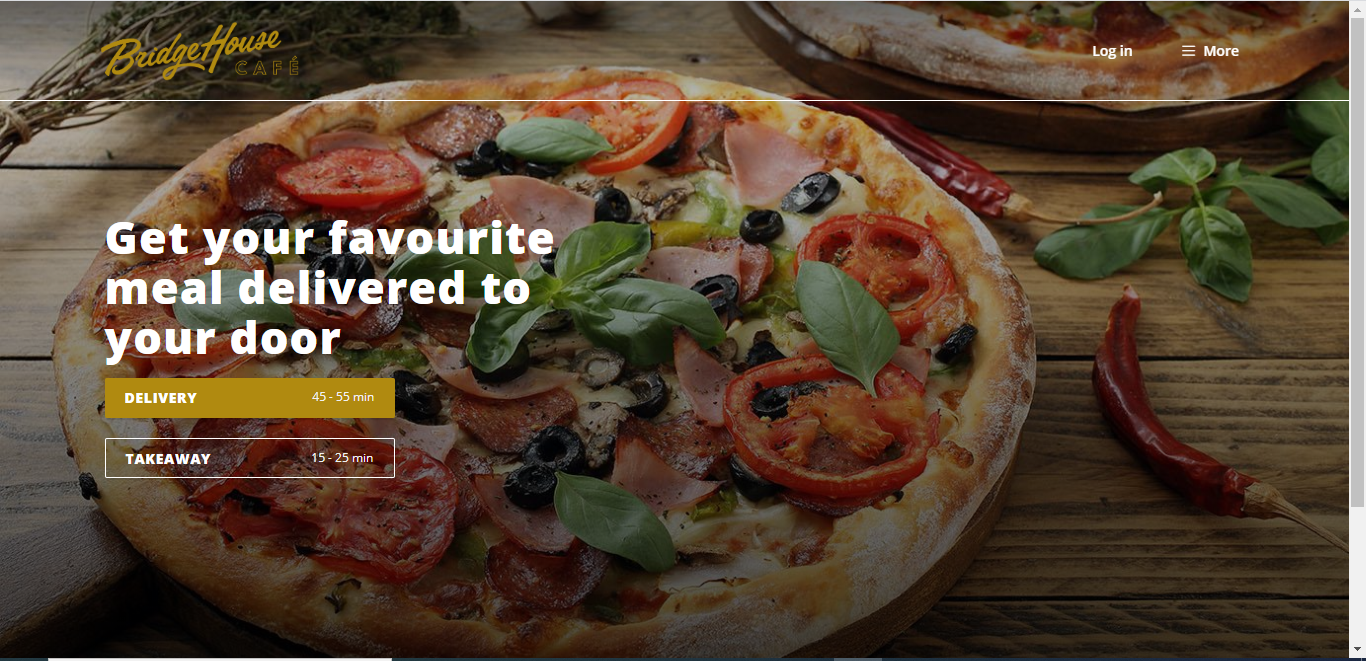1366x661 pixels.
Task: Click the header divider line below the logo
Action: 674,101
